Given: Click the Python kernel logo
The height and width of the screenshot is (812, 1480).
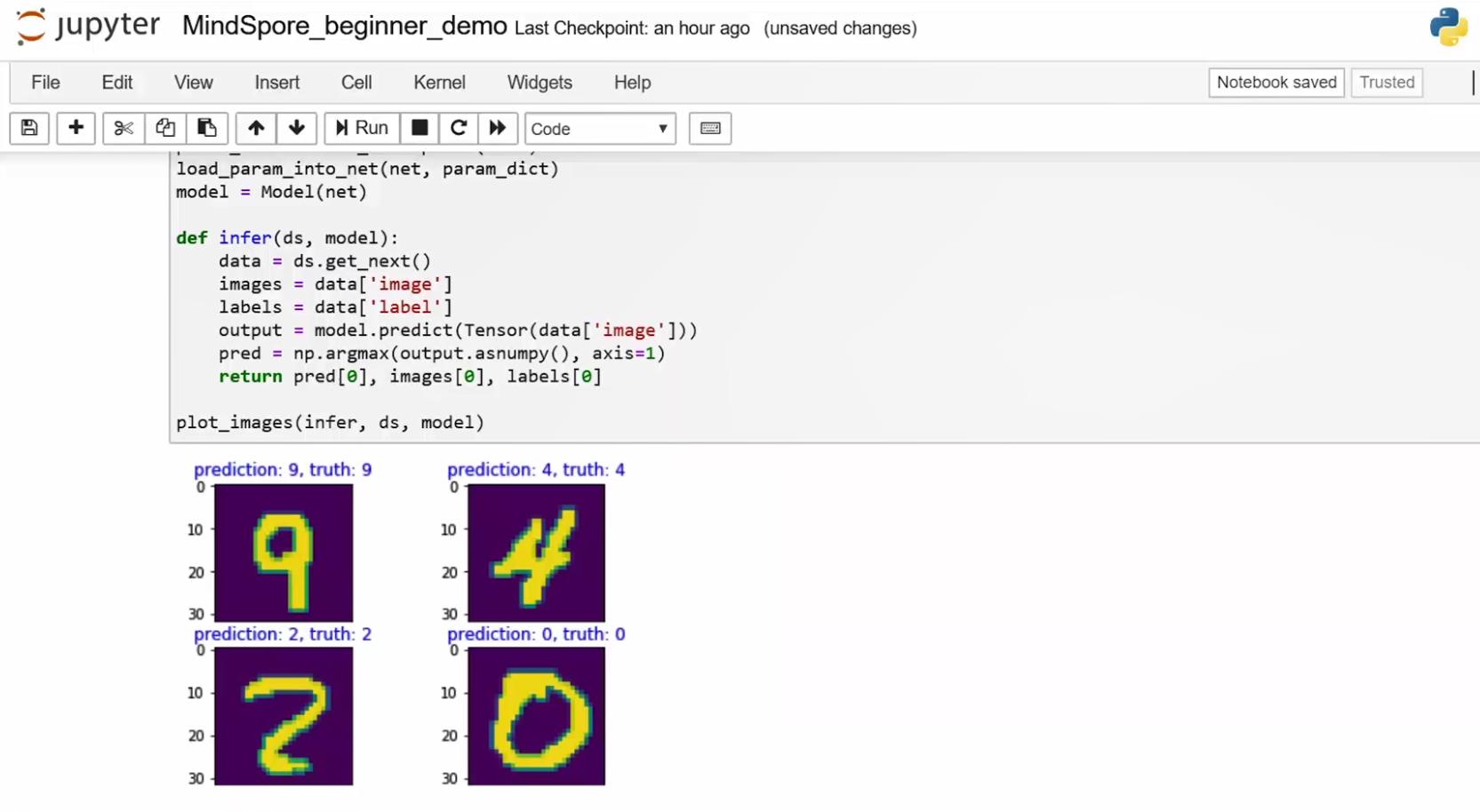Looking at the screenshot, I should coord(1449,27).
